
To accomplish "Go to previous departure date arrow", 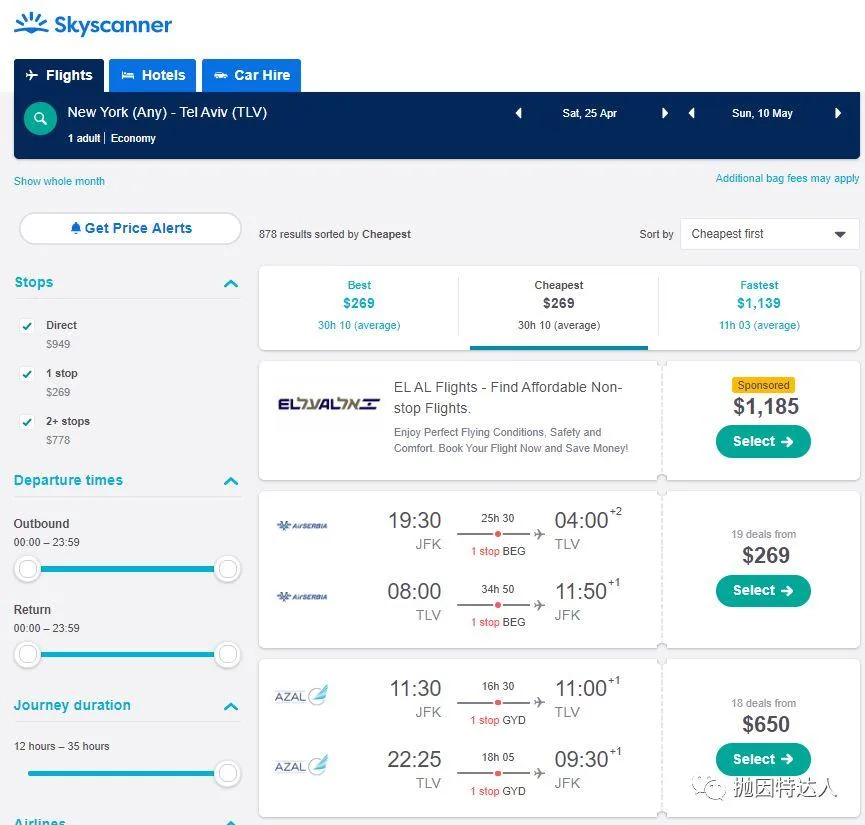I will point(519,113).
